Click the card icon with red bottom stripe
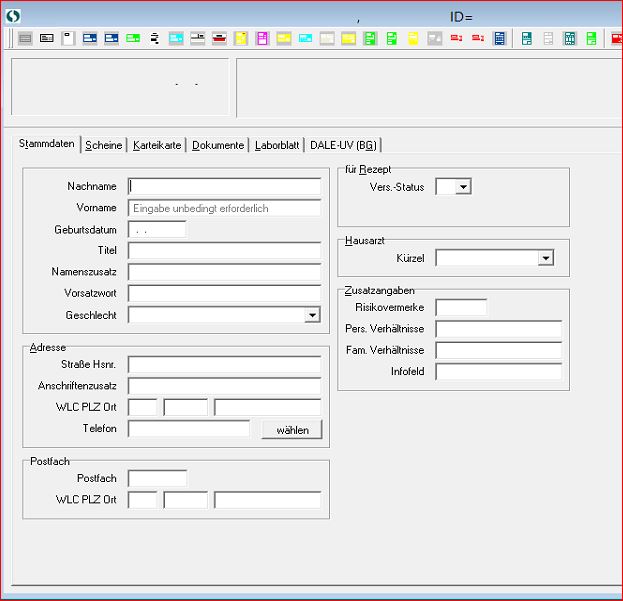The width and height of the screenshot is (623, 601). 219,39
